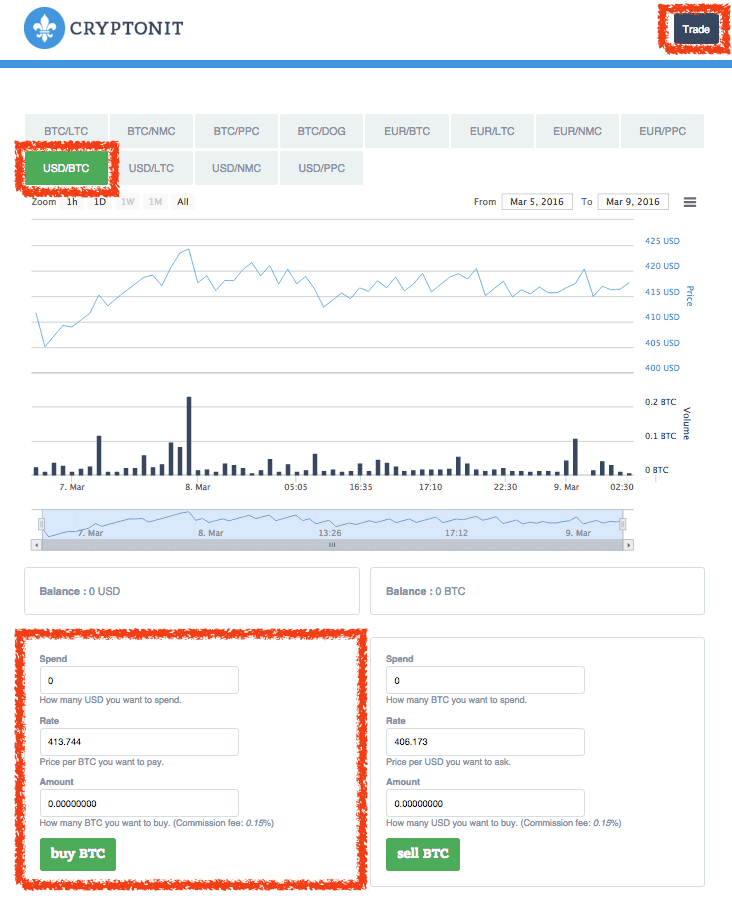Set chart zoom to 1D
The height and width of the screenshot is (900, 732).
[100, 202]
